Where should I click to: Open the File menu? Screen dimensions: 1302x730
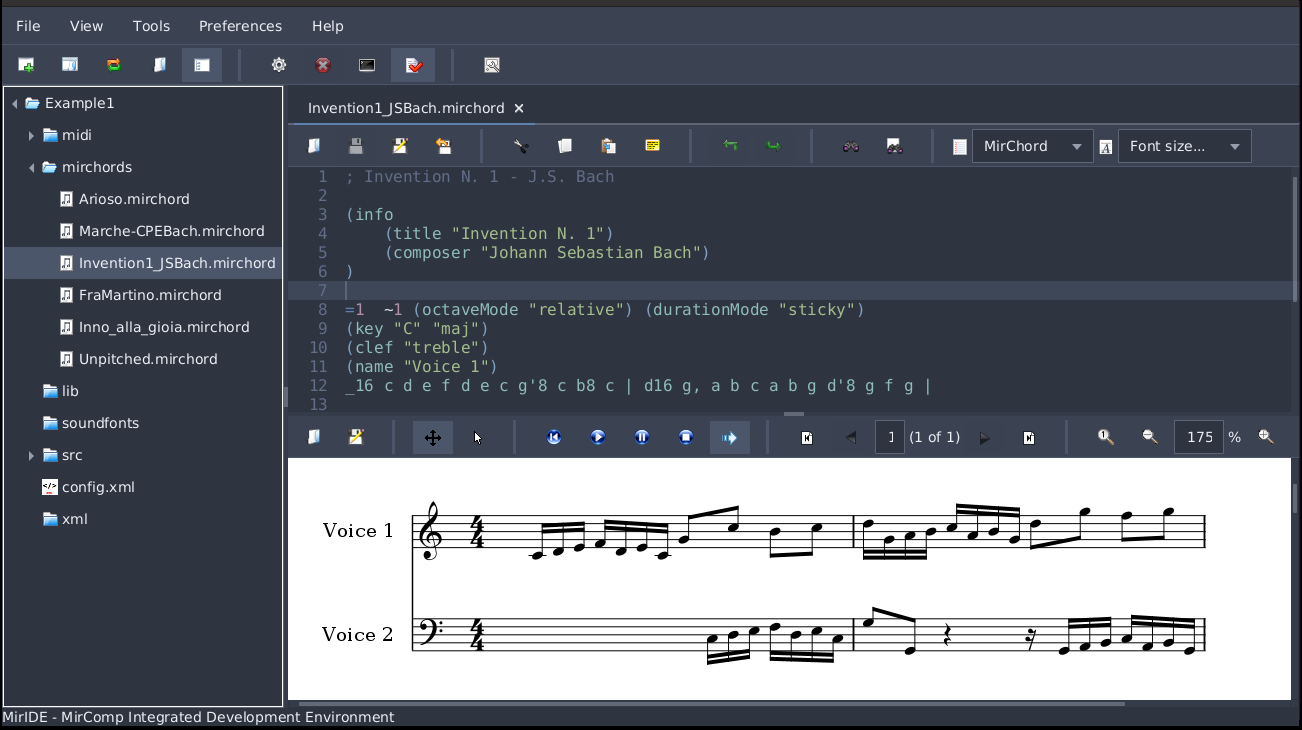[x=28, y=26]
